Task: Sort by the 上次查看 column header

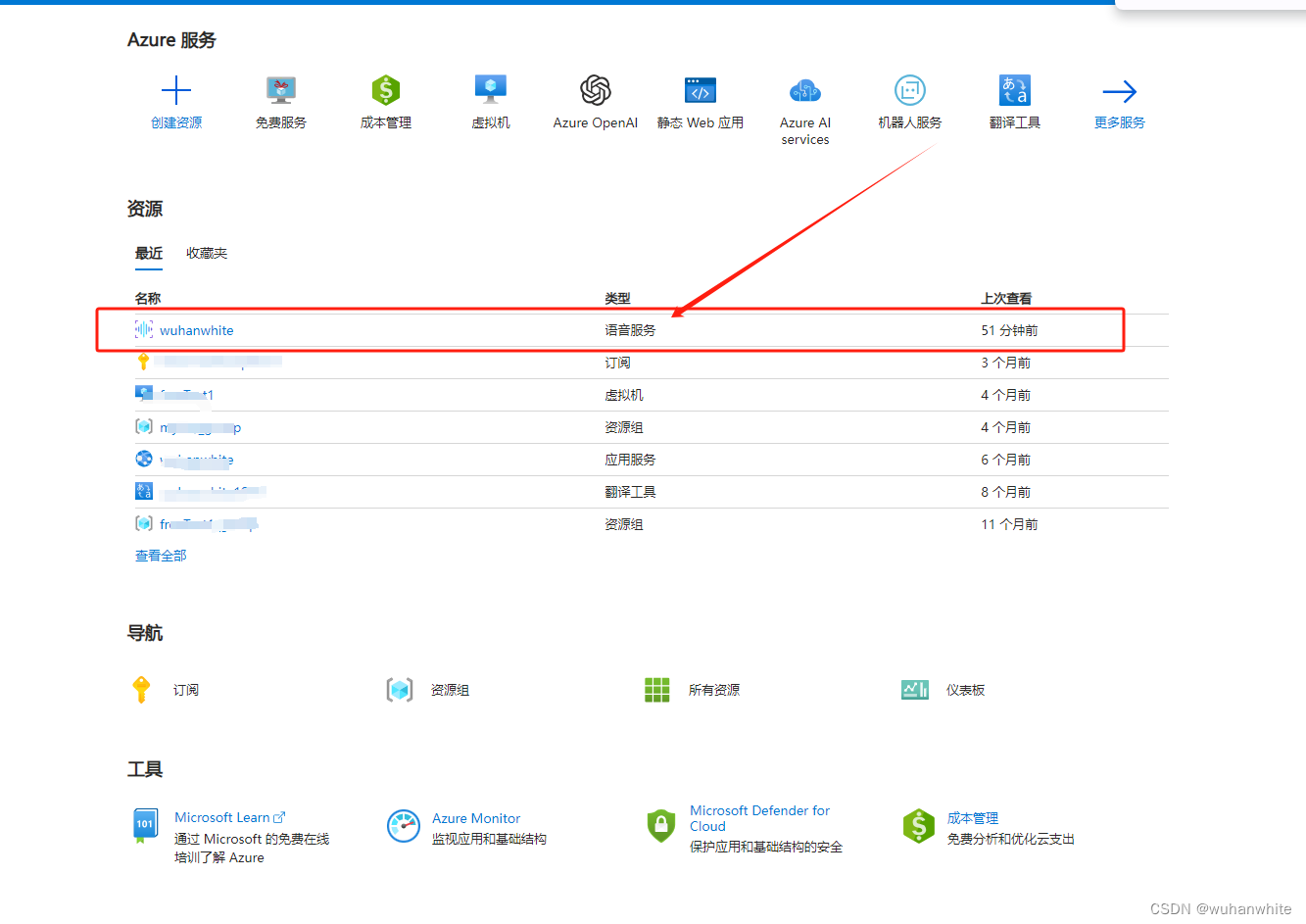Action: tap(1006, 298)
